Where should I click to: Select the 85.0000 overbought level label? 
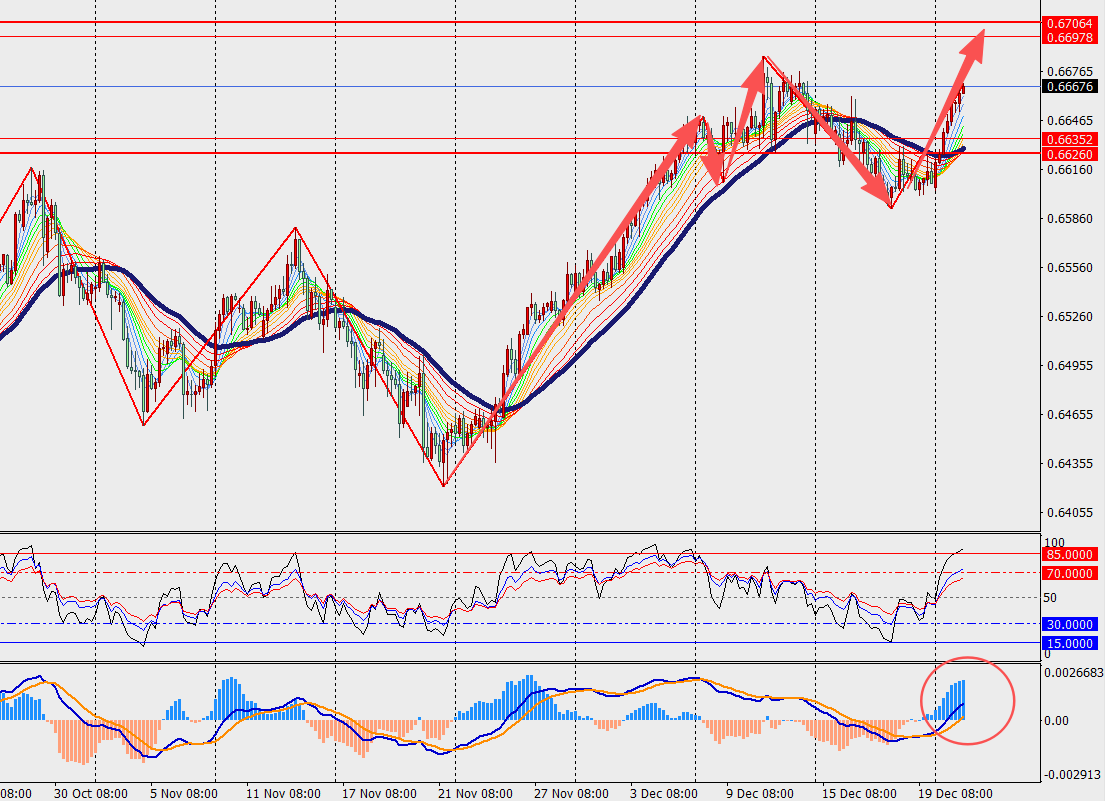tap(1072, 554)
